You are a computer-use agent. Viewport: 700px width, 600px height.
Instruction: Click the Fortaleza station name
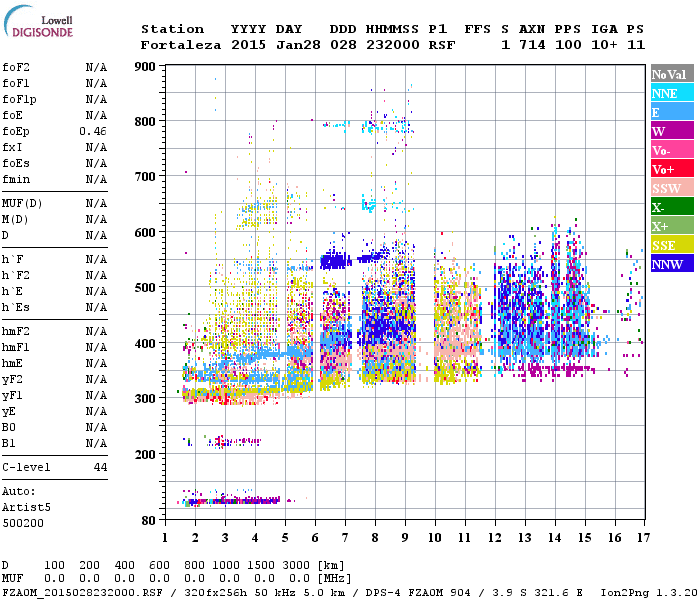(x=181, y=45)
